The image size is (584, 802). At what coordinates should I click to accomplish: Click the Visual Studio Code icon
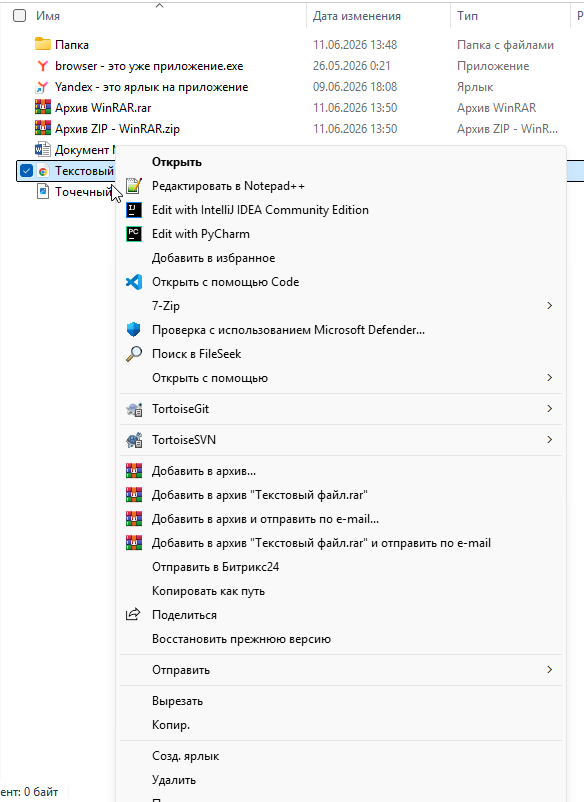click(134, 282)
